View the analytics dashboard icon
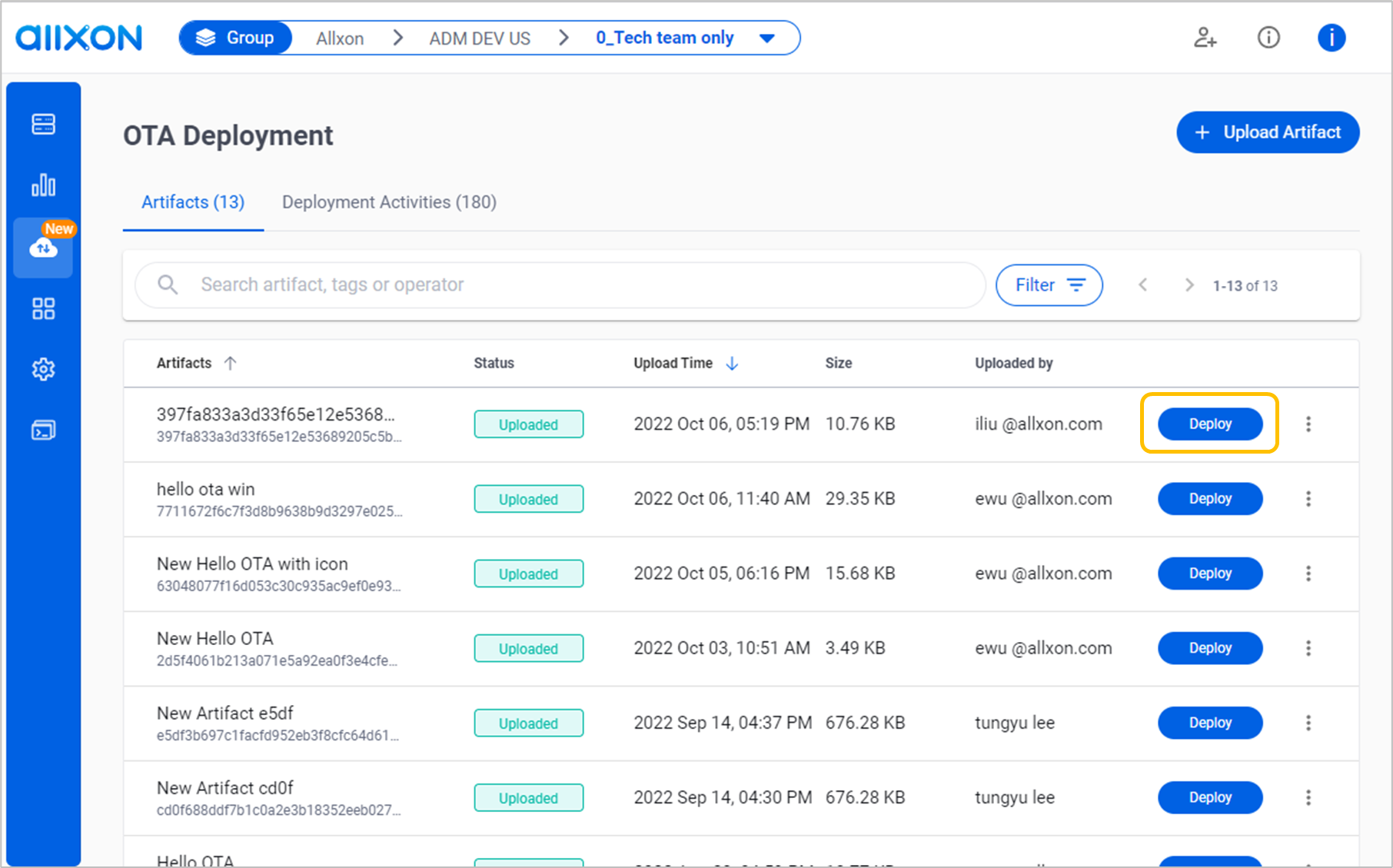Viewport: 1393px width, 868px height. (x=44, y=185)
